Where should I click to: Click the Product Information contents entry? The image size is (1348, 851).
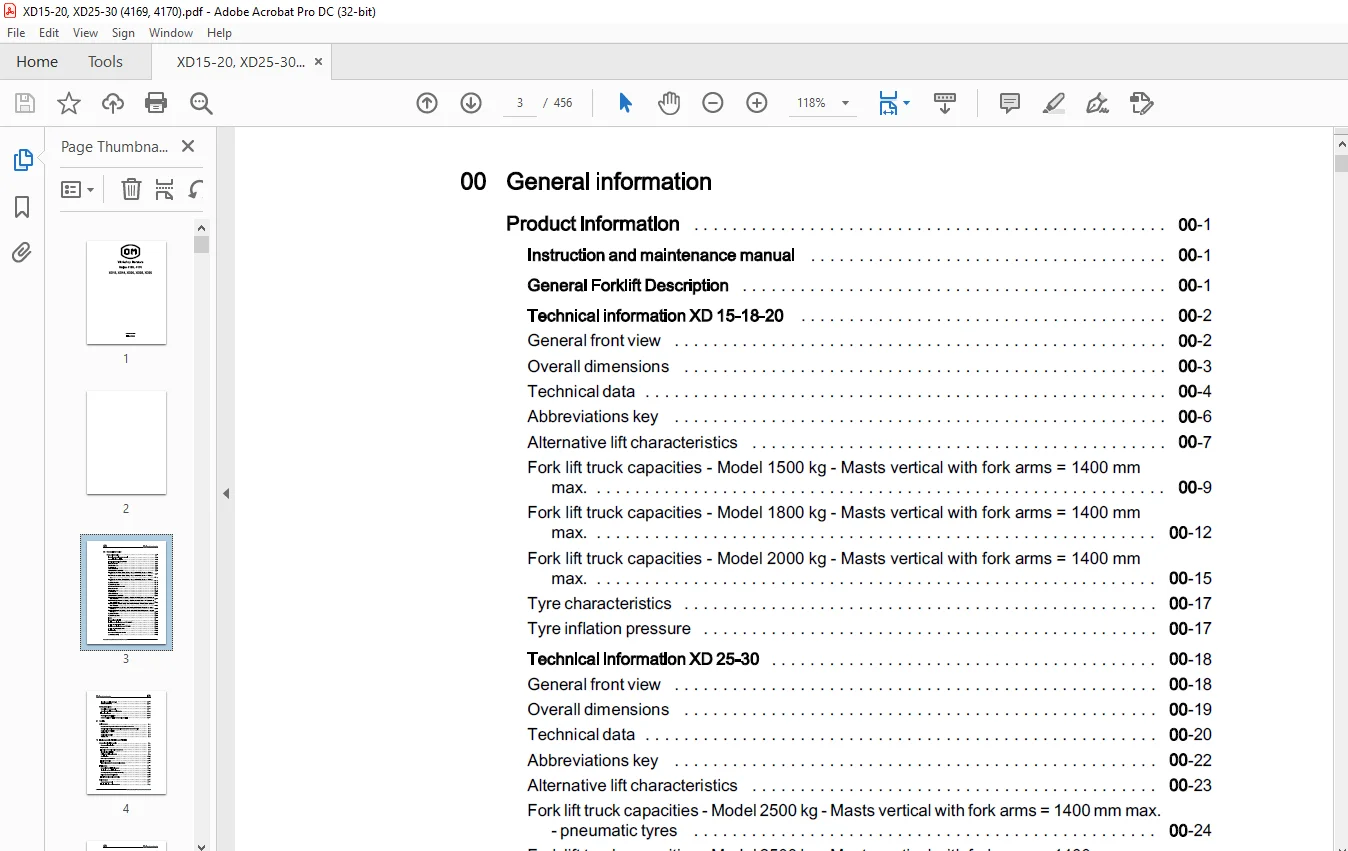[859, 224]
